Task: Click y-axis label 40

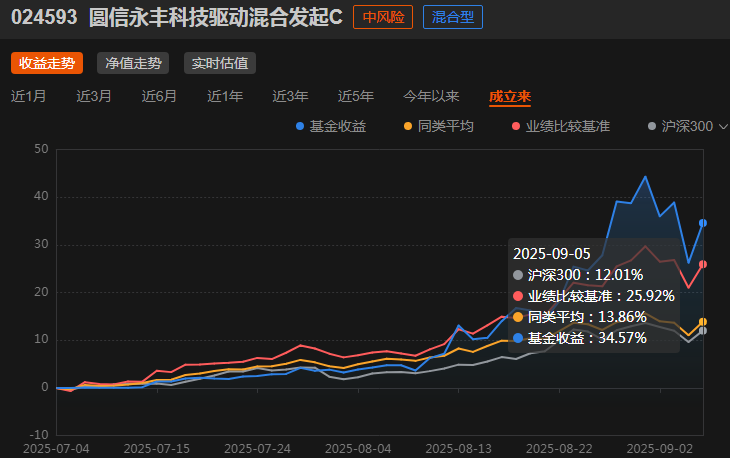Action: pos(41,196)
